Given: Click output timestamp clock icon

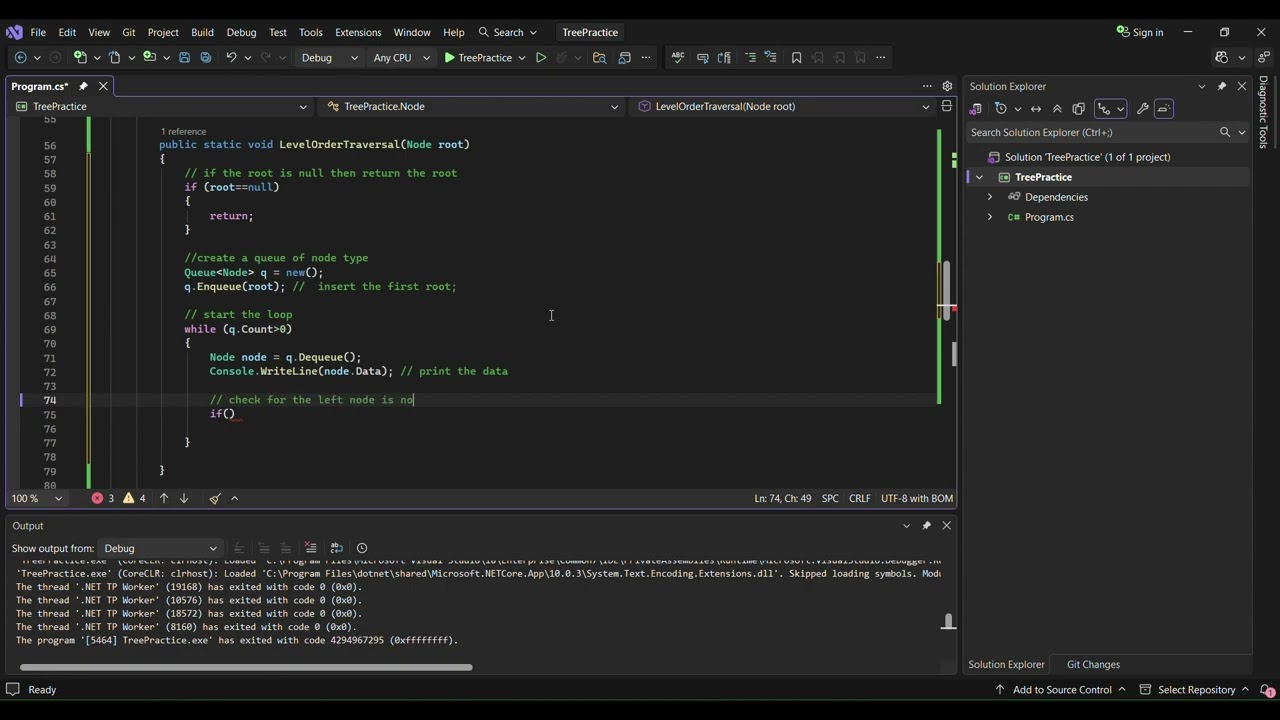Looking at the screenshot, I should pyautogui.click(x=362, y=548).
